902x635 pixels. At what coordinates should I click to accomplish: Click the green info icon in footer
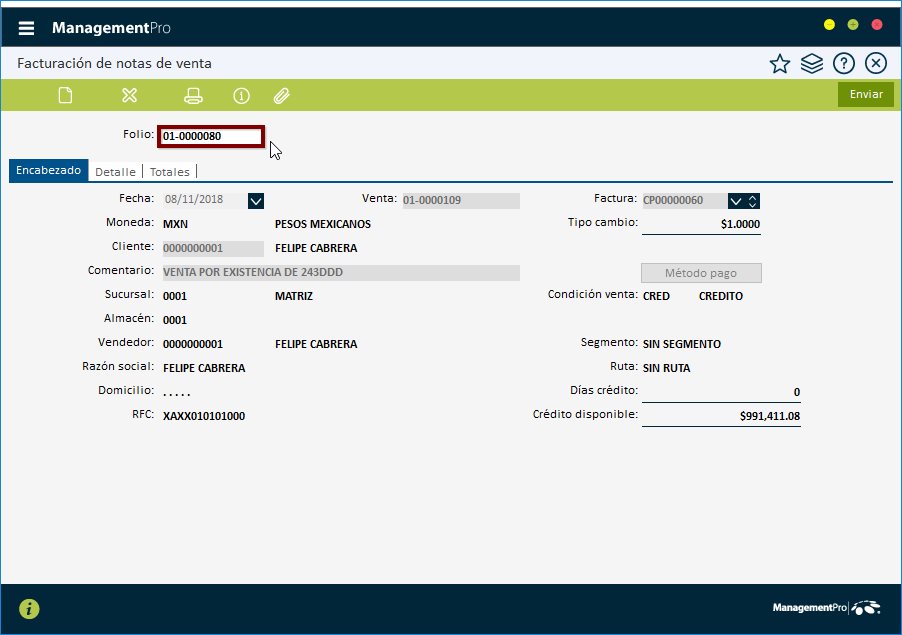click(29, 609)
